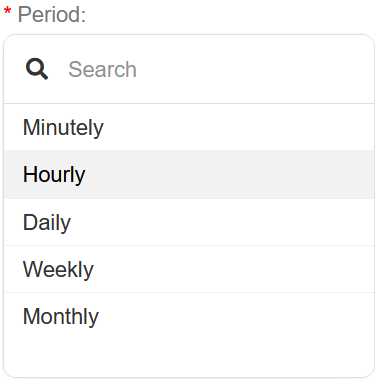Choose Monthly as the period
376x381 pixels.
click(189, 316)
